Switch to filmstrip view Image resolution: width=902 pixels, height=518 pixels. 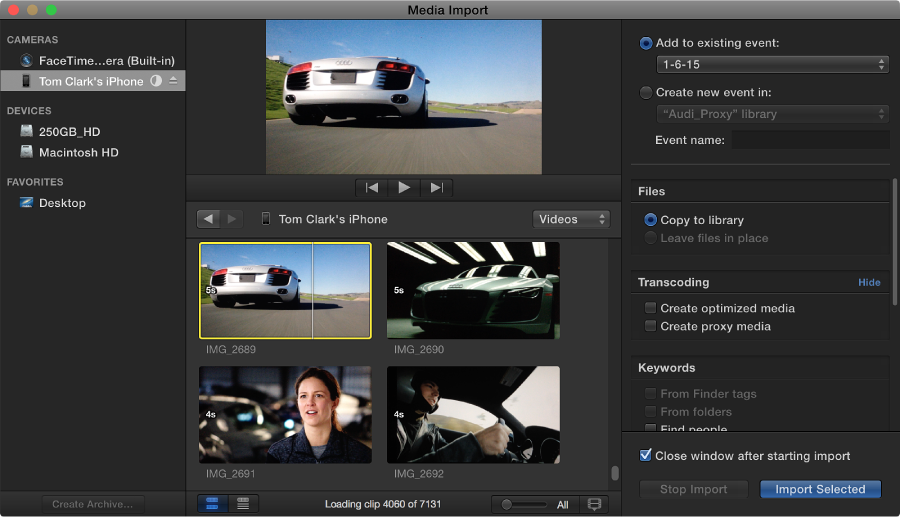click(x=212, y=504)
